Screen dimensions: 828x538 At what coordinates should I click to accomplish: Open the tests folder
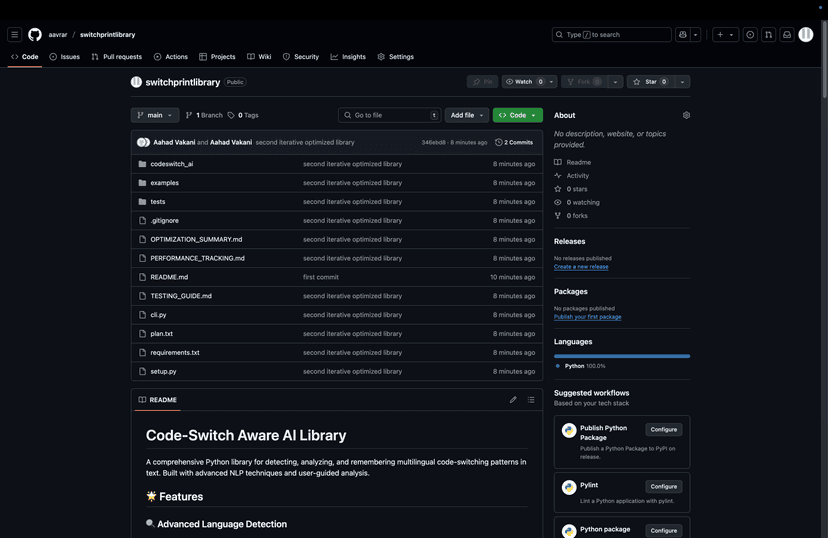pyautogui.click(x=157, y=202)
